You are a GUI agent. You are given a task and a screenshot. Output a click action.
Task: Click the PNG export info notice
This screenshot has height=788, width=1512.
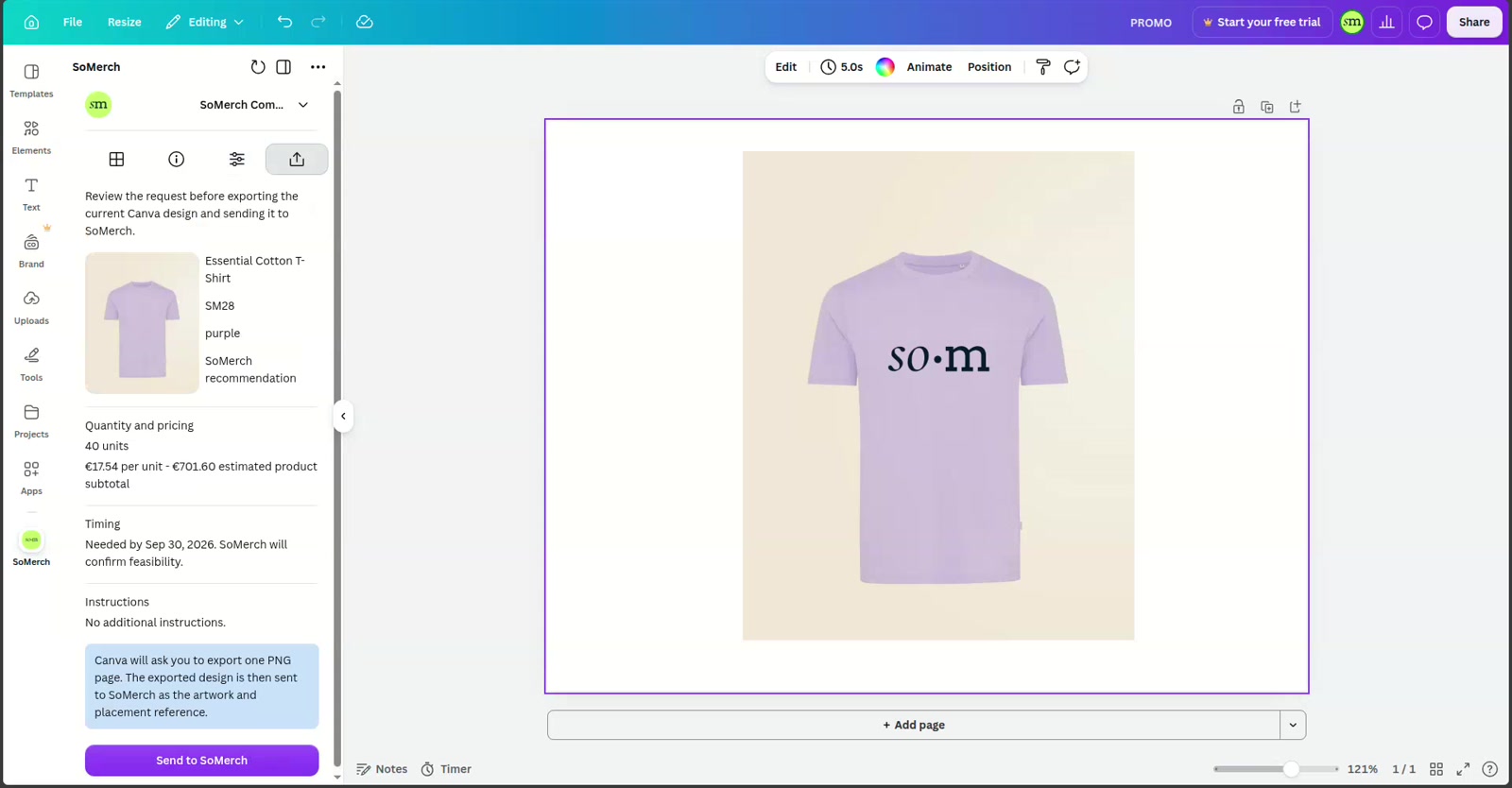(202, 686)
